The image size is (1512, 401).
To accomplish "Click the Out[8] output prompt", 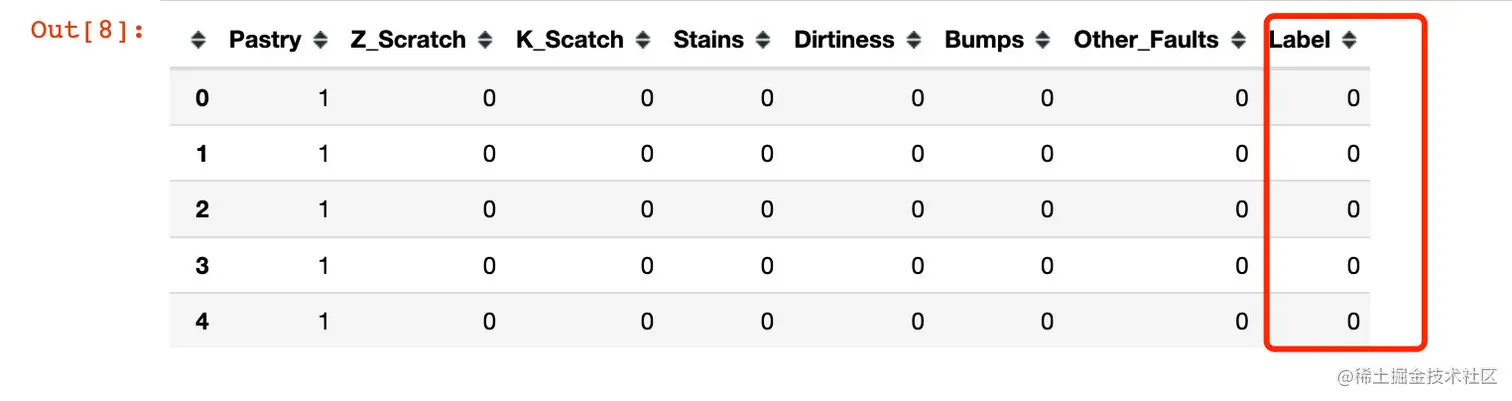I will (x=88, y=30).
